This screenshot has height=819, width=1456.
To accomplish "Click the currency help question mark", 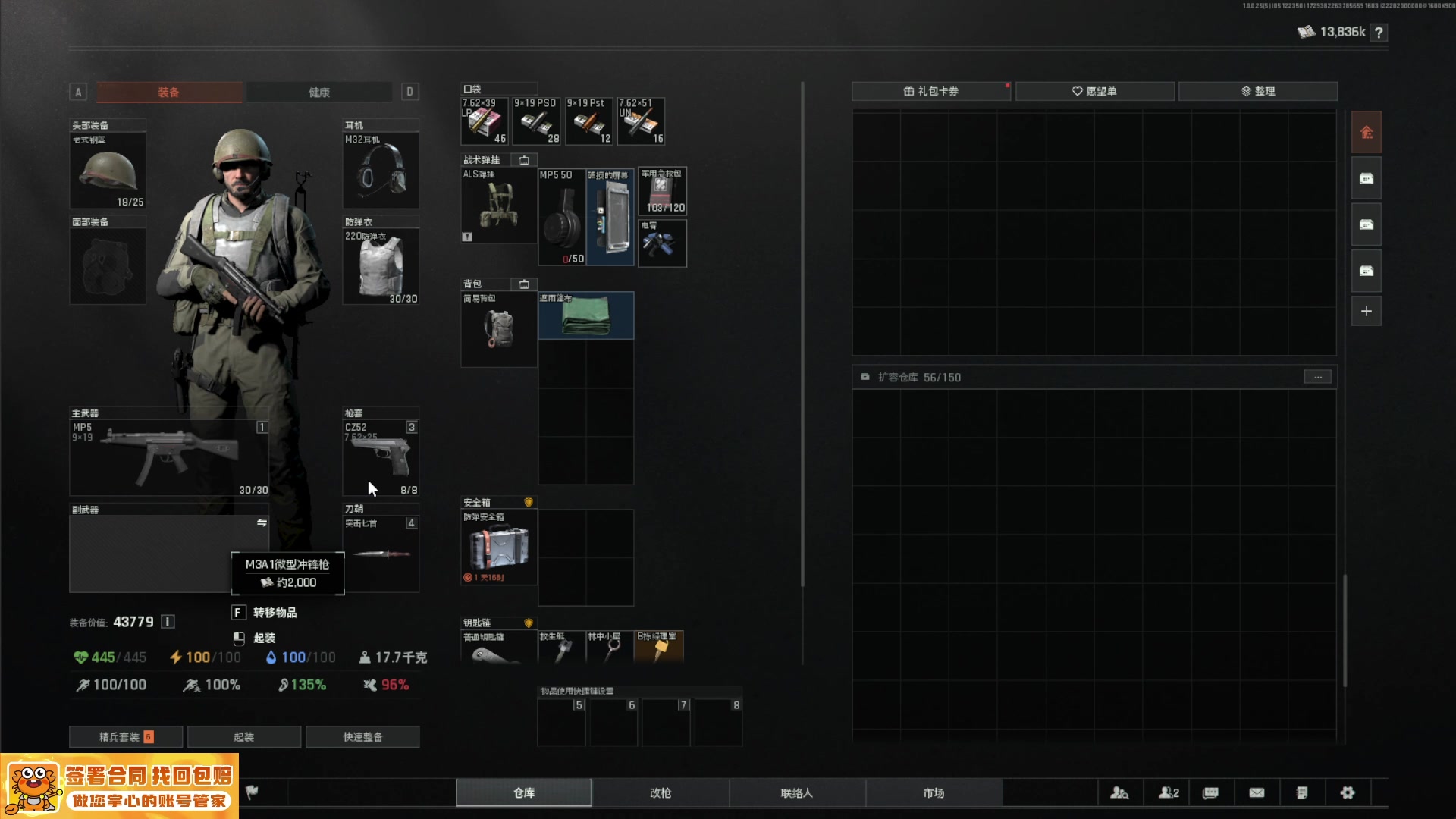I will 1379,32.
